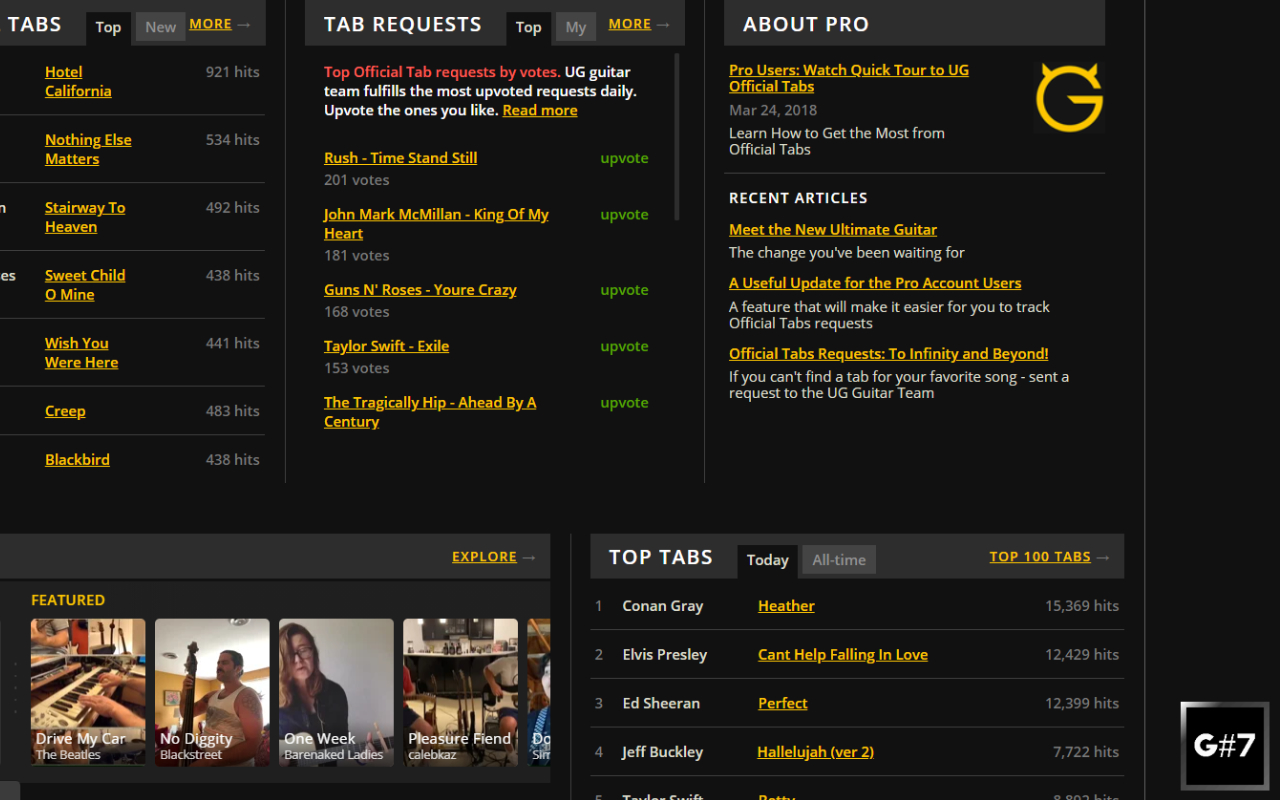Image resolution: width=1280 pixels, height=800 pixels.
Task: Click the RECENT ARTICLES heading
Action: 798,198
